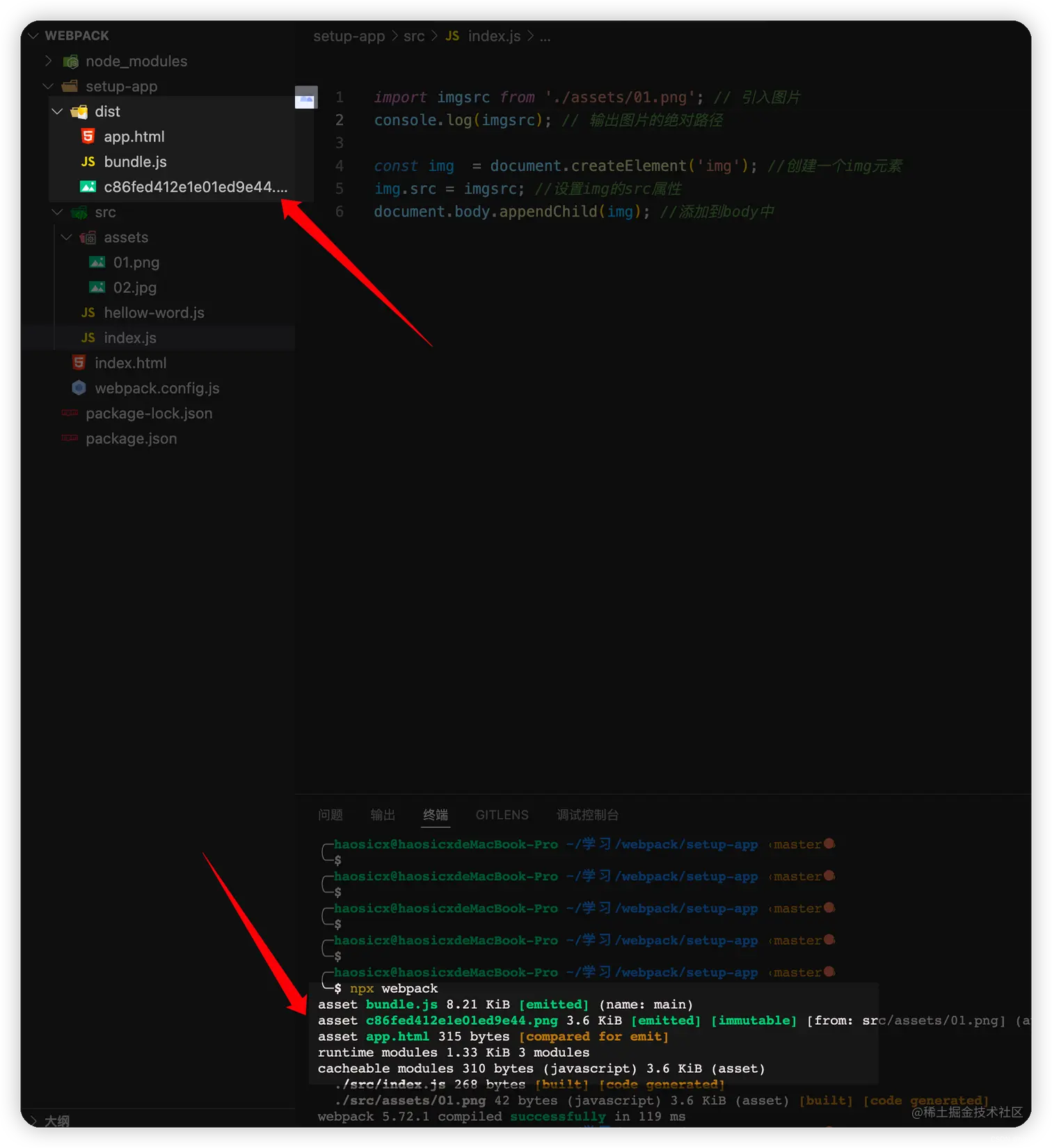Screen dimensions: 1052x1148
Task: Click the JS icon beside index.js in tree
Action: point(88,337)
